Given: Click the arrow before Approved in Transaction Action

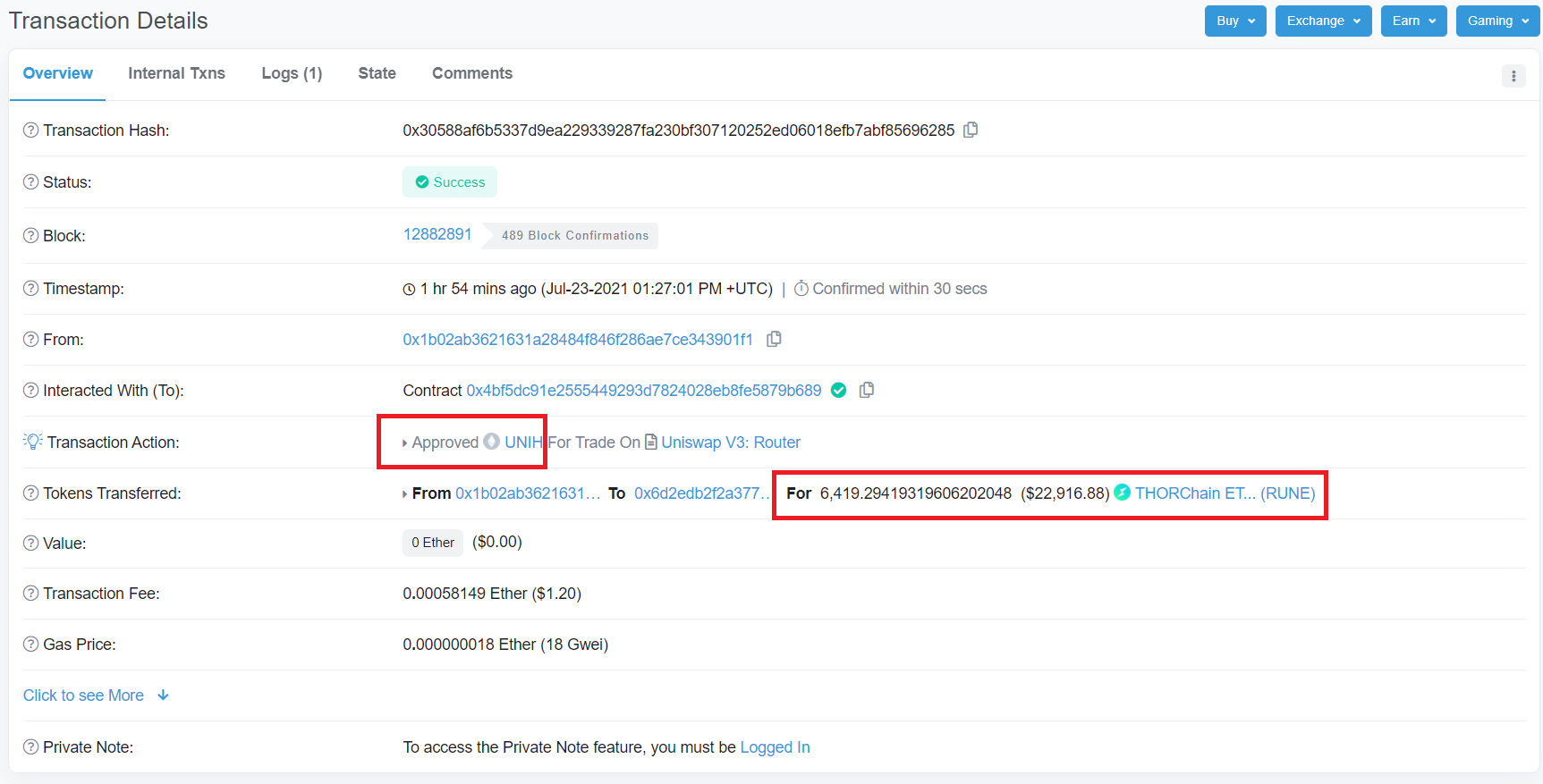Looking at the screenshot, I should click(x=405, y=443).
